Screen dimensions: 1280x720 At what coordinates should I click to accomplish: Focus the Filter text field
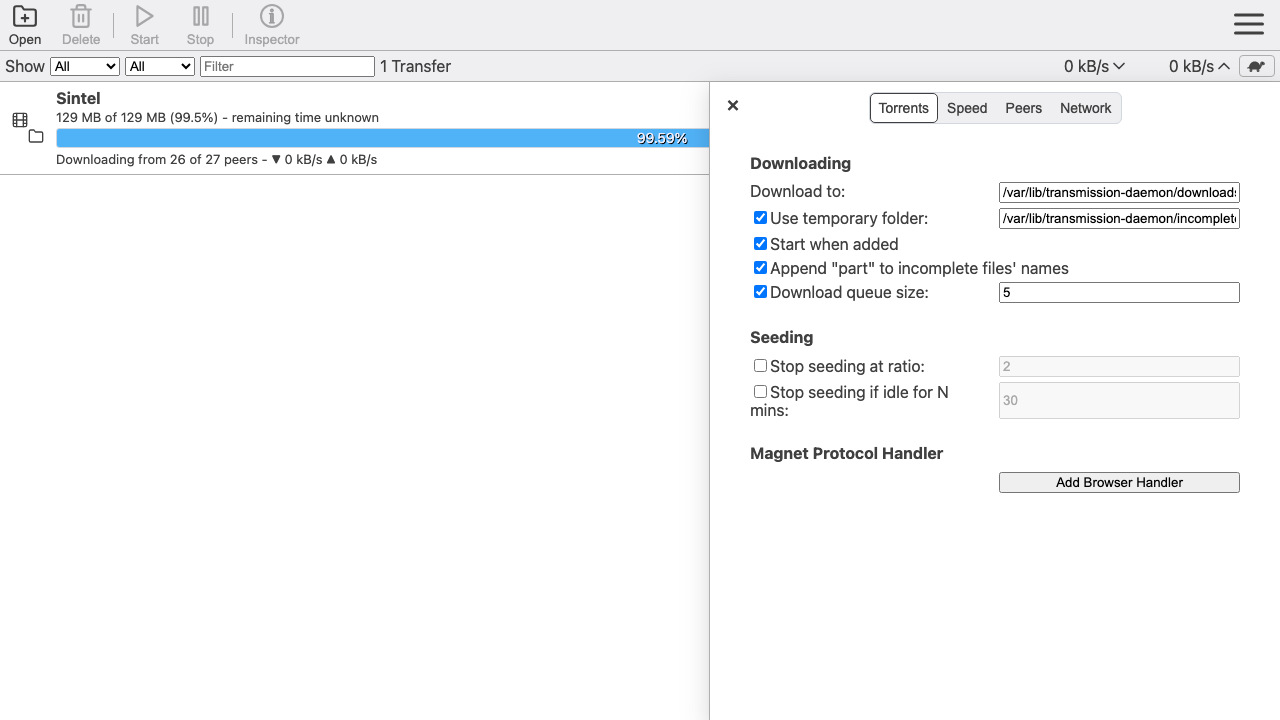(287, 66)
